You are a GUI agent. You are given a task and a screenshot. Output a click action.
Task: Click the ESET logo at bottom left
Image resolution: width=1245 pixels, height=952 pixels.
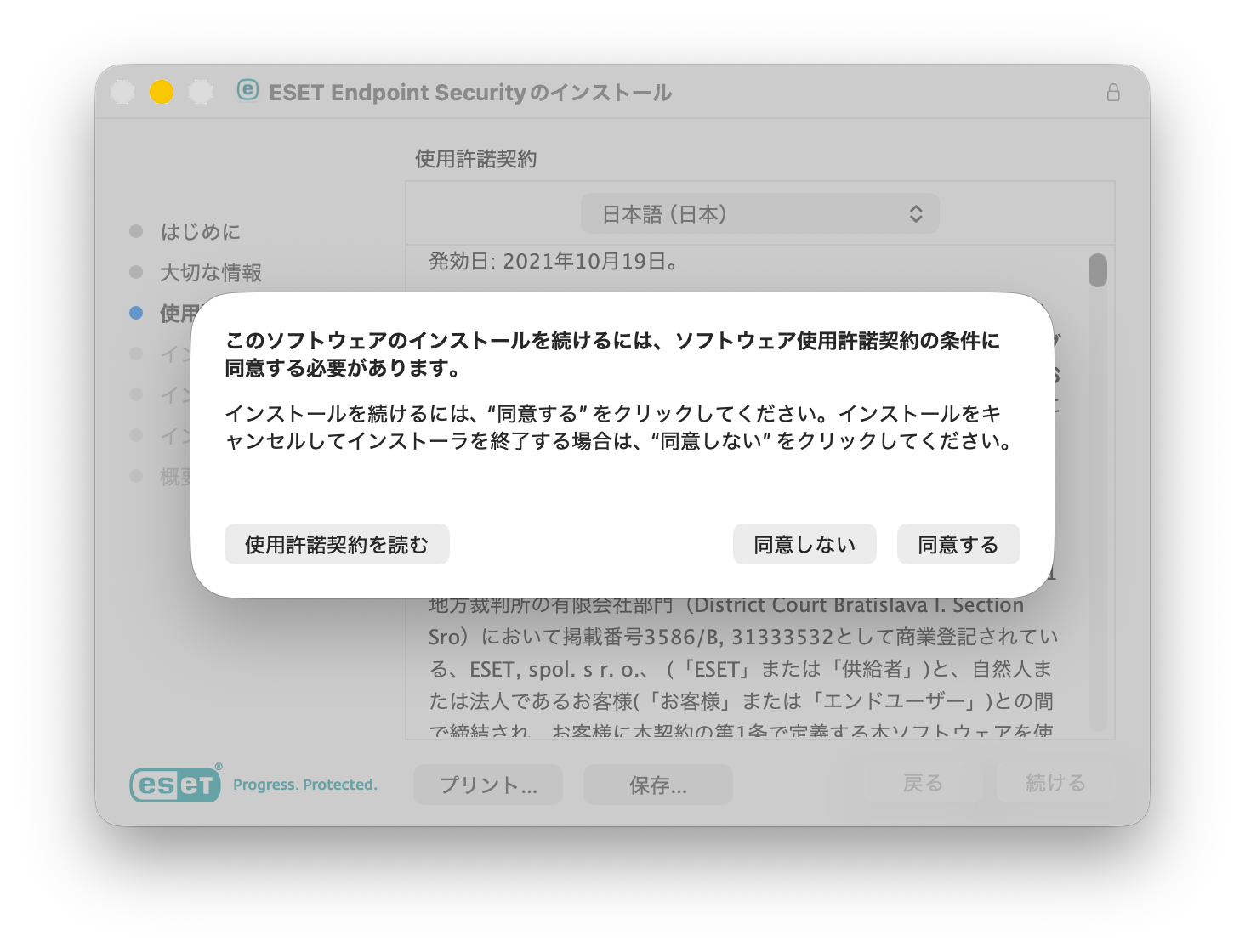pyautogui.click(x=175, y=784)
